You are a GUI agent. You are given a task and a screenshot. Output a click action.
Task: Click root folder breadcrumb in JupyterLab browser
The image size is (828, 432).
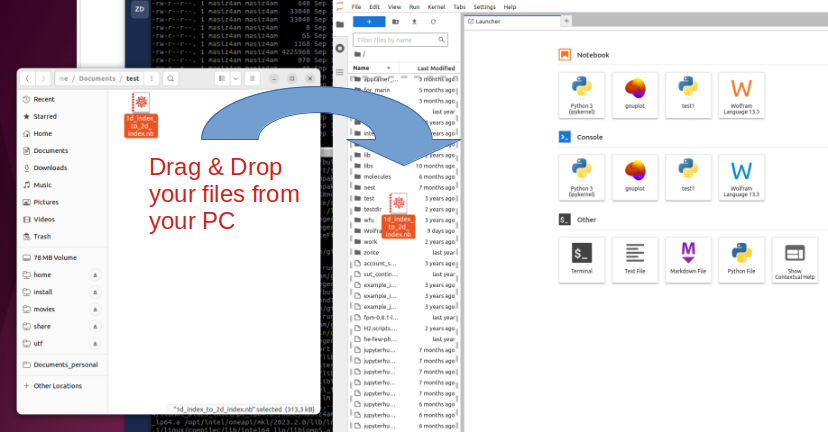[x=360, y=54]
